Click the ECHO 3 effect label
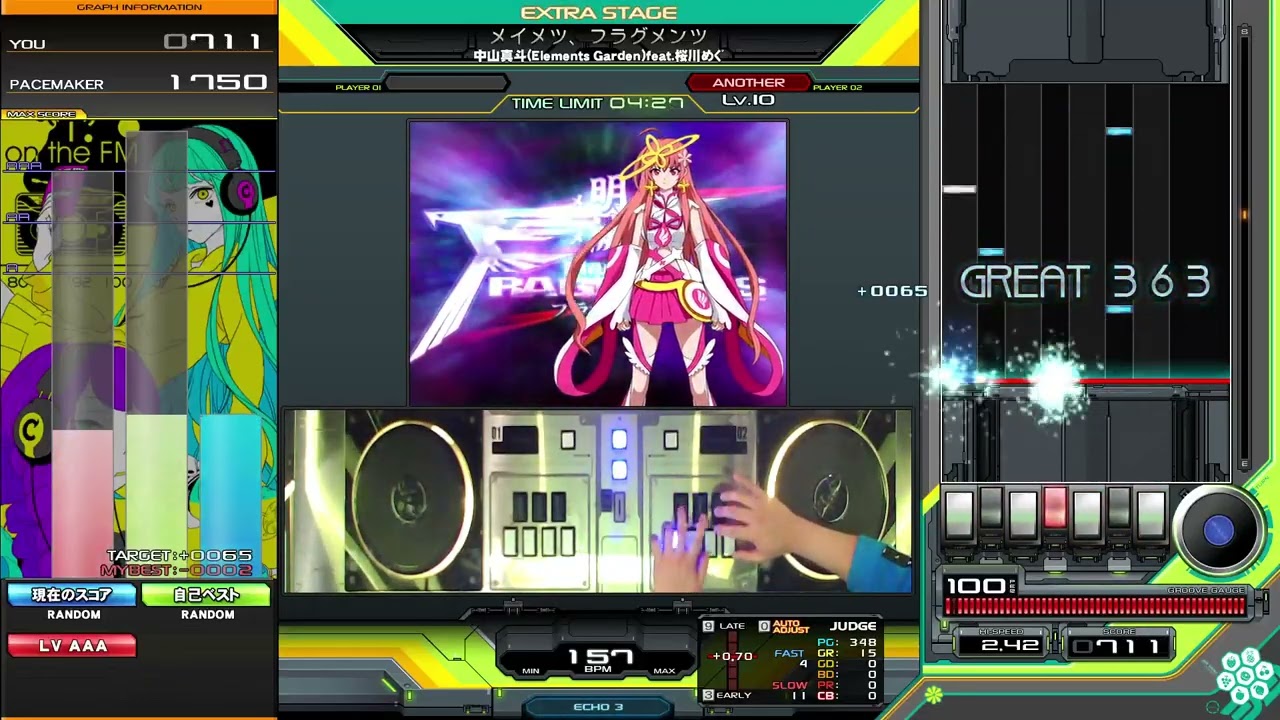This screenshot has height=720, width=1280. 598,707
